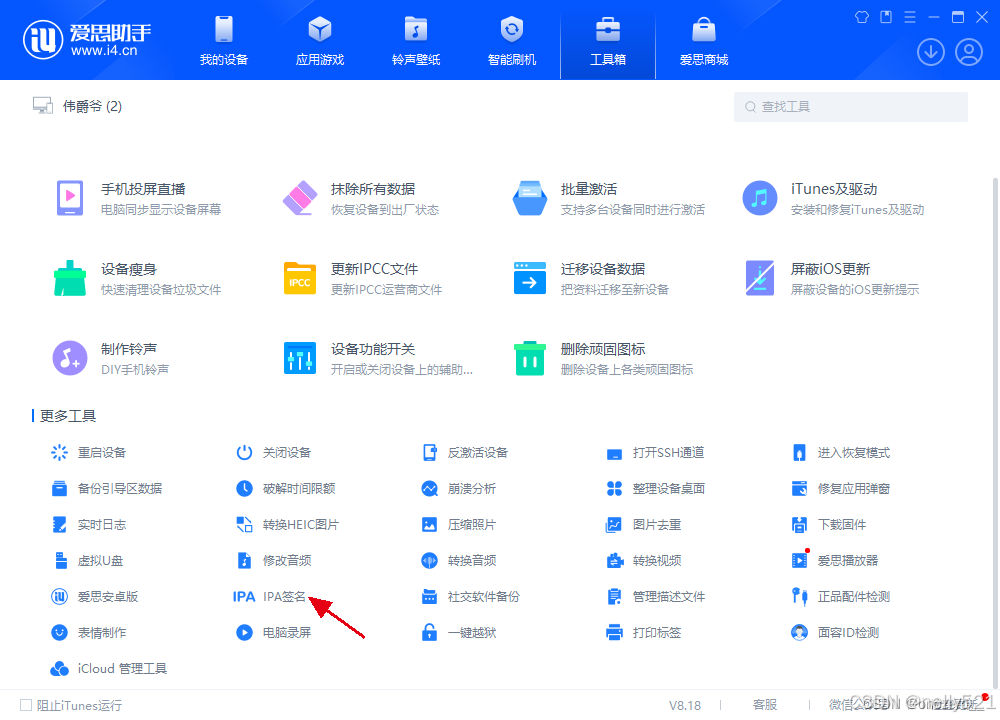Viewport: 1000px width, 720px height.
Task: Launch 制作铃声 tool
Action: coord(112,358)
